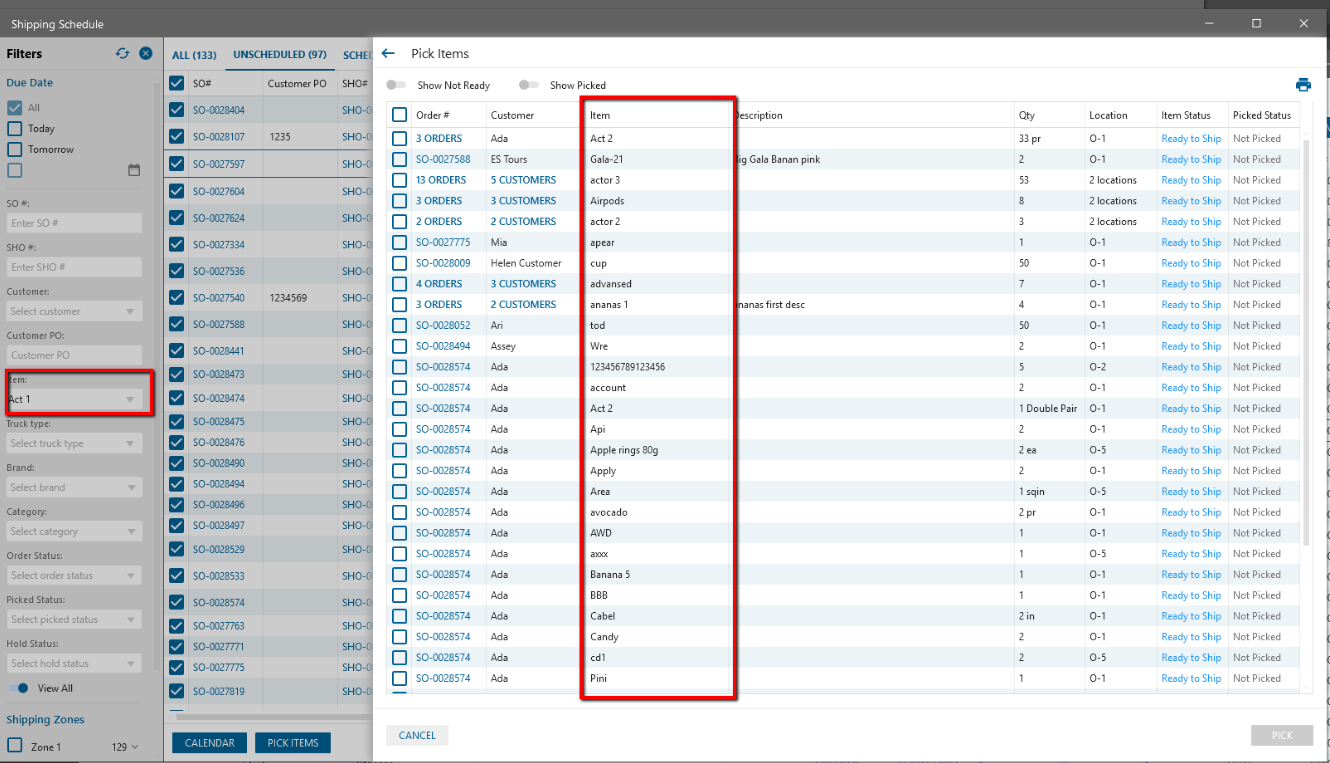This screenshot has width=1330, height=763.
Task: Open the UNSCHEDULED (97) tab
Action: coord(280,55)
